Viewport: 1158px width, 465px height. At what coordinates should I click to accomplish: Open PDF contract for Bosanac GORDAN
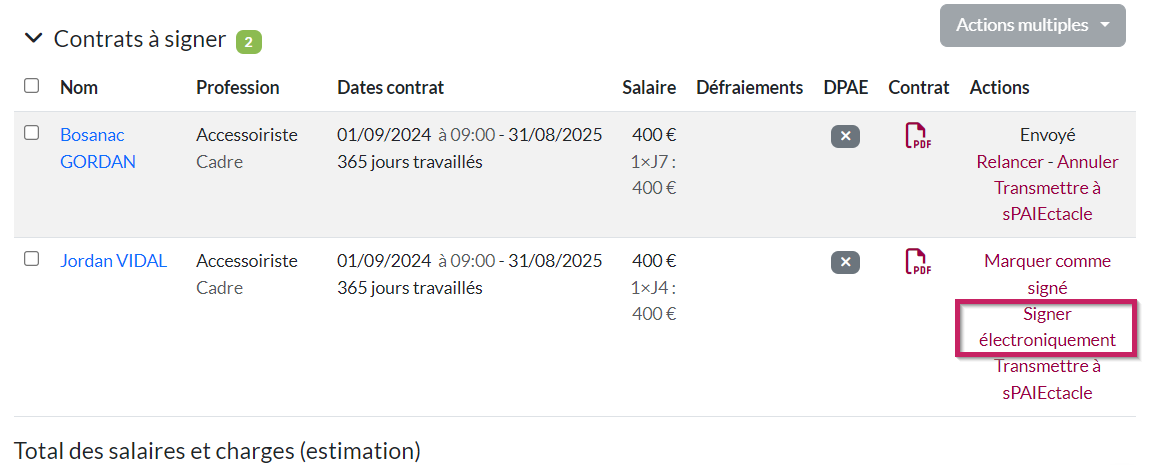(x=917, y=136)
